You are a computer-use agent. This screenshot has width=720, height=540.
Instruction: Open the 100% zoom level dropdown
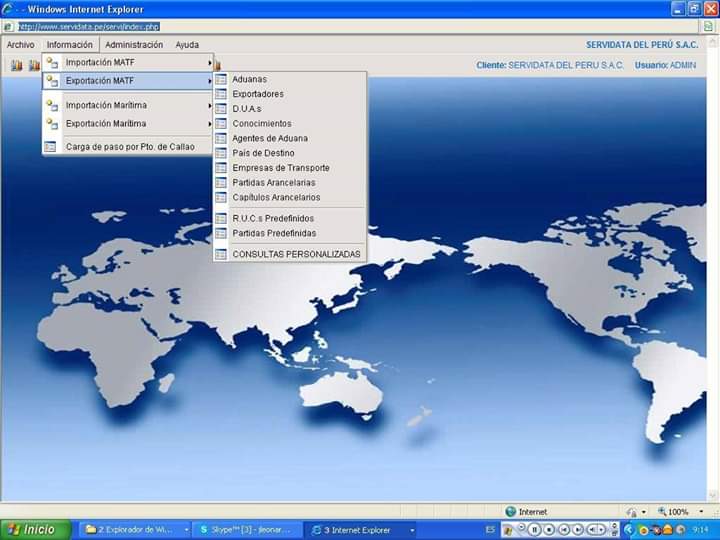(x=699, y=512)
